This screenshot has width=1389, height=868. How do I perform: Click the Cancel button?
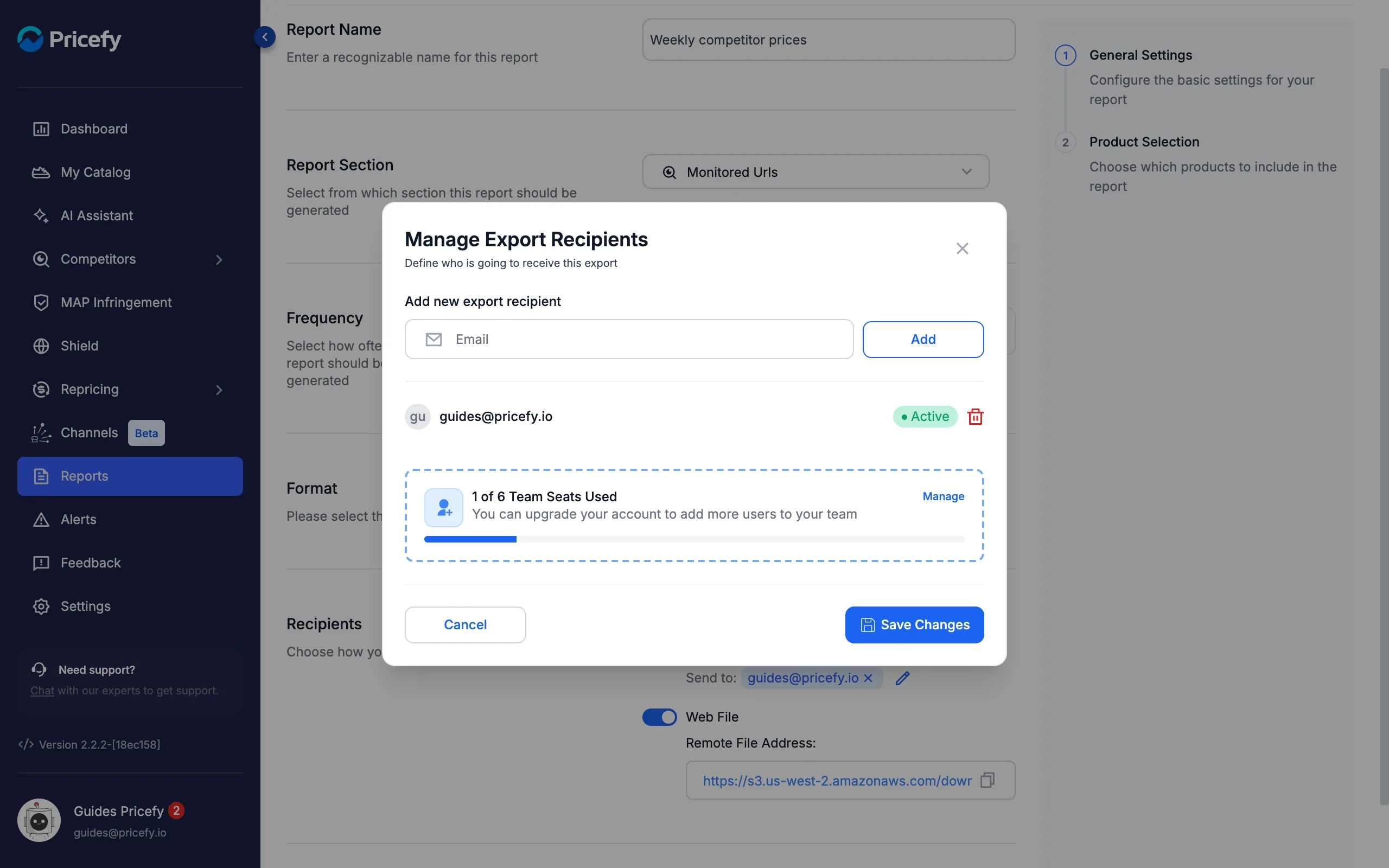tap(465, 624)
